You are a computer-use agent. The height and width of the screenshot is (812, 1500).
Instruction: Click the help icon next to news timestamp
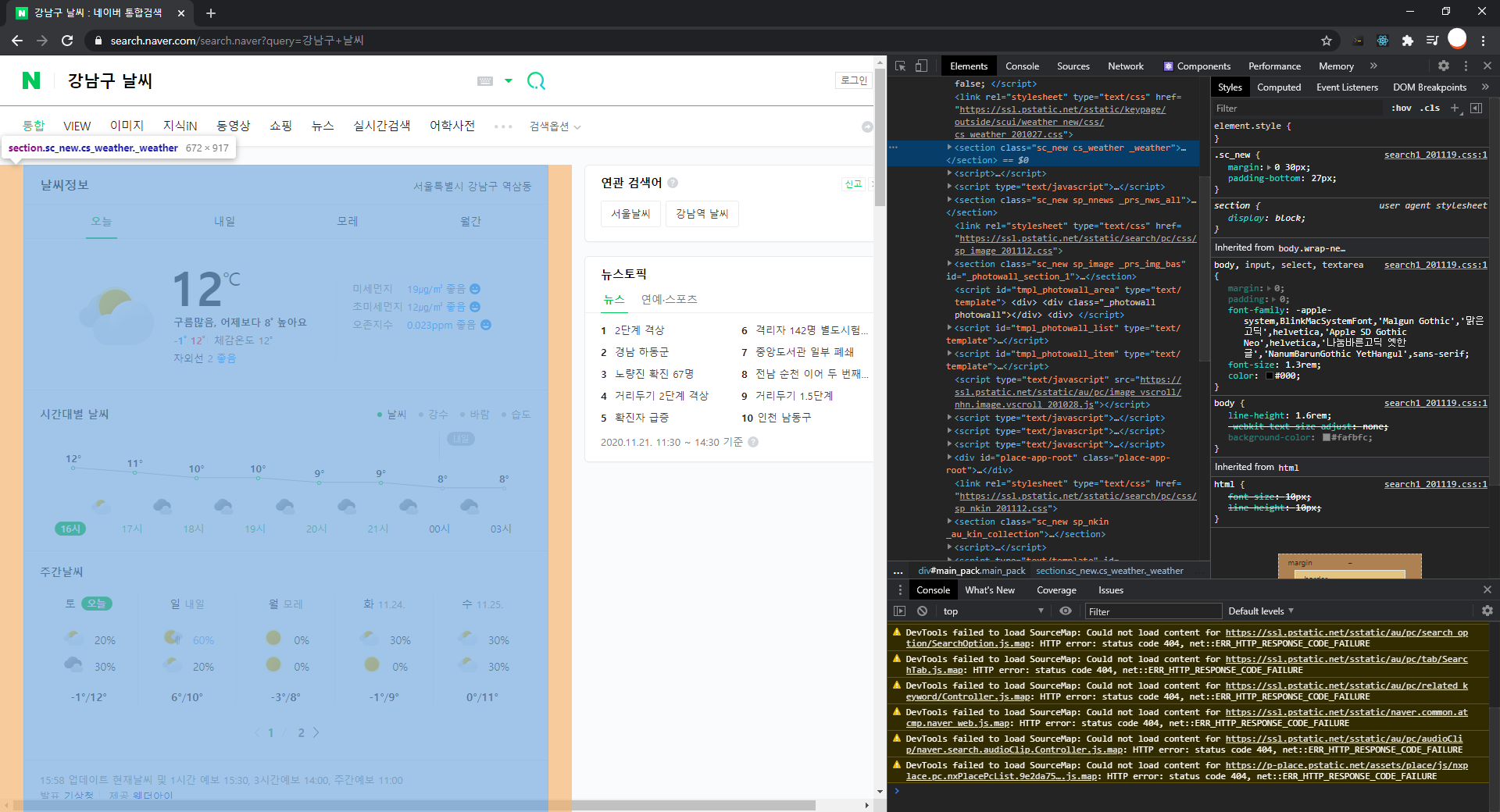pos(753,442)
